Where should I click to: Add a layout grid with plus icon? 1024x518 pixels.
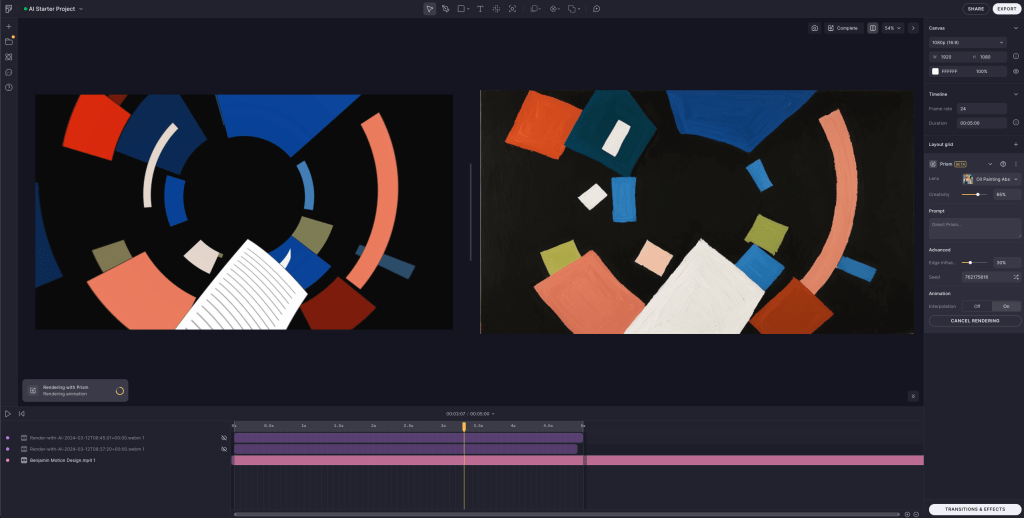pyautogui.click(x=1016, y=144)
